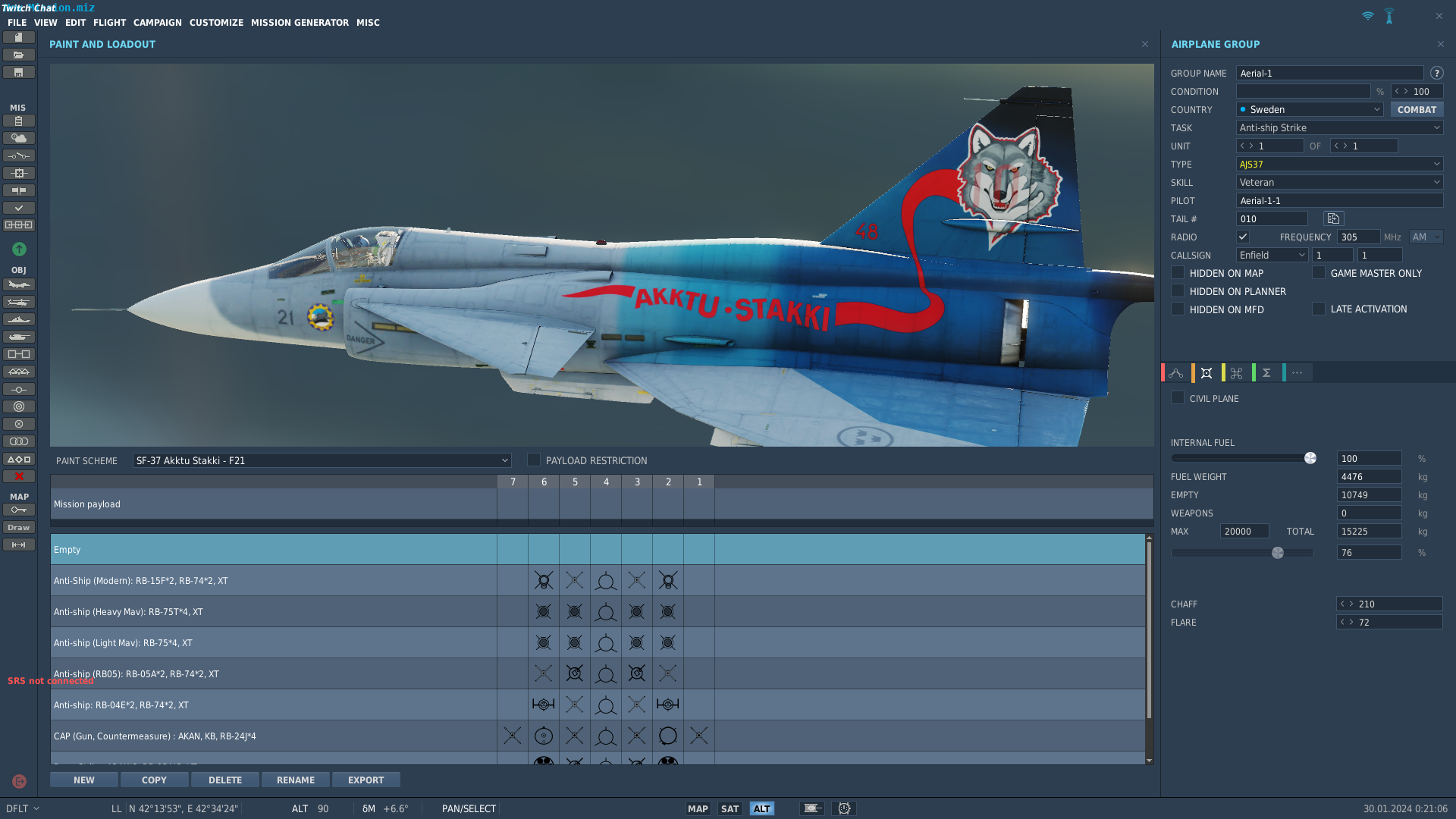Open the triggered actions tab icon
Image resolution: width=1456 pixels, height=819 pixels.
tap(1237, 372)
